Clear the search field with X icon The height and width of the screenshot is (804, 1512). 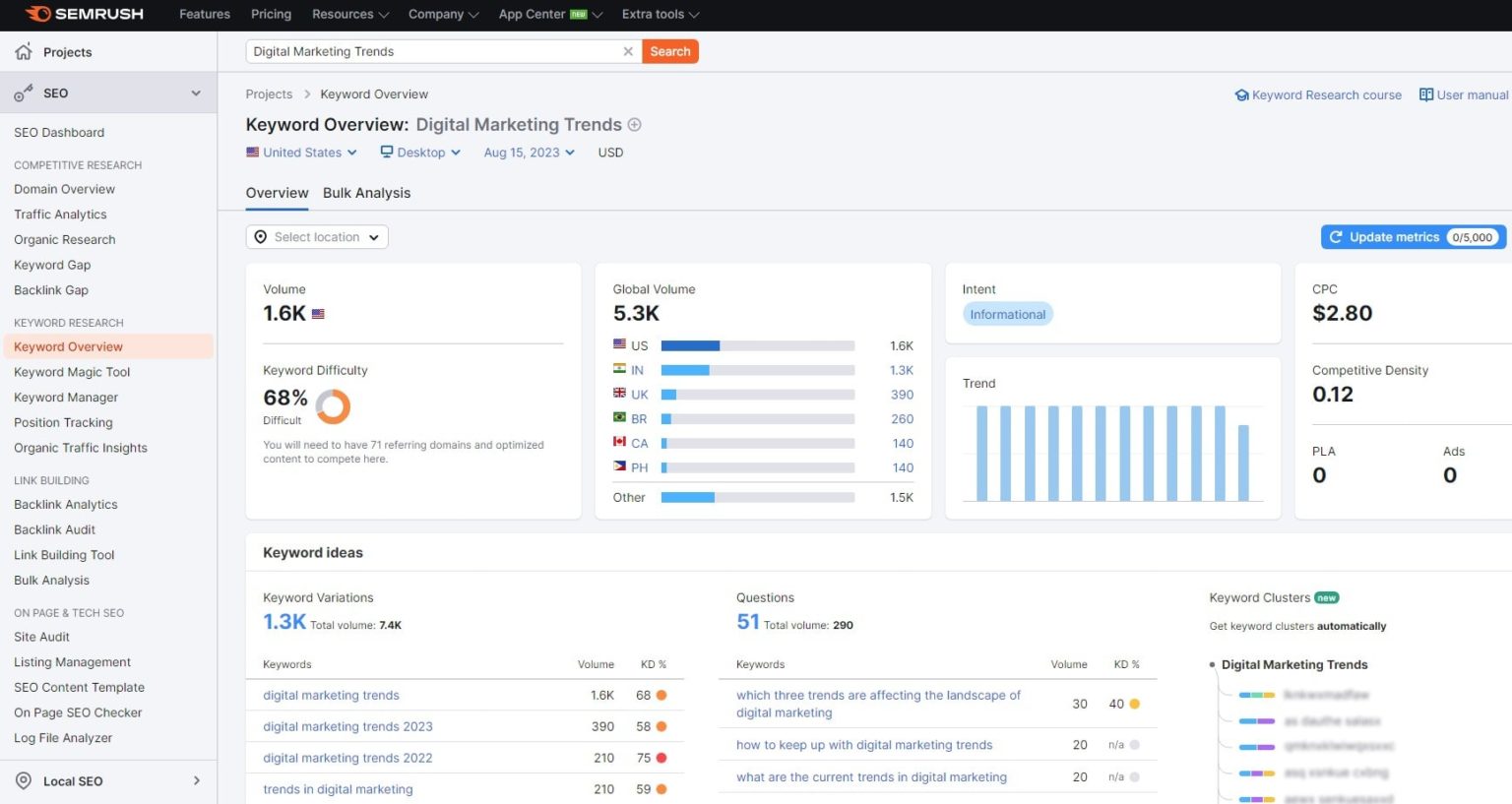tap(628, 51)
